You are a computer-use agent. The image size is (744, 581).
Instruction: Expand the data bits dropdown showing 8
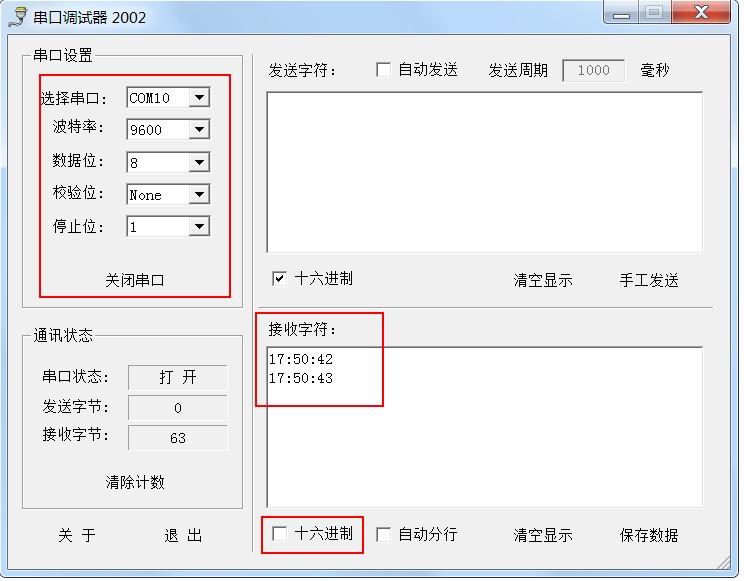(199, 162)
